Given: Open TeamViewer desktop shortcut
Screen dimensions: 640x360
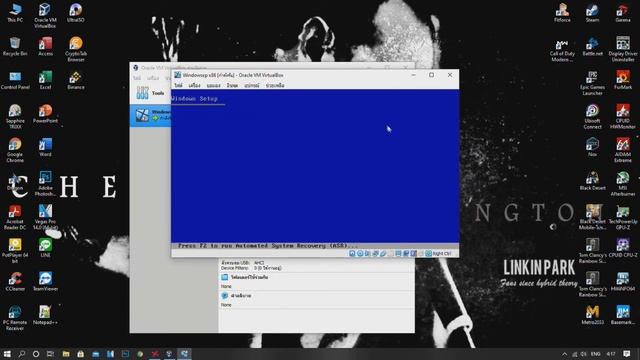Looking at the screenshot, I should click(45, 281).
